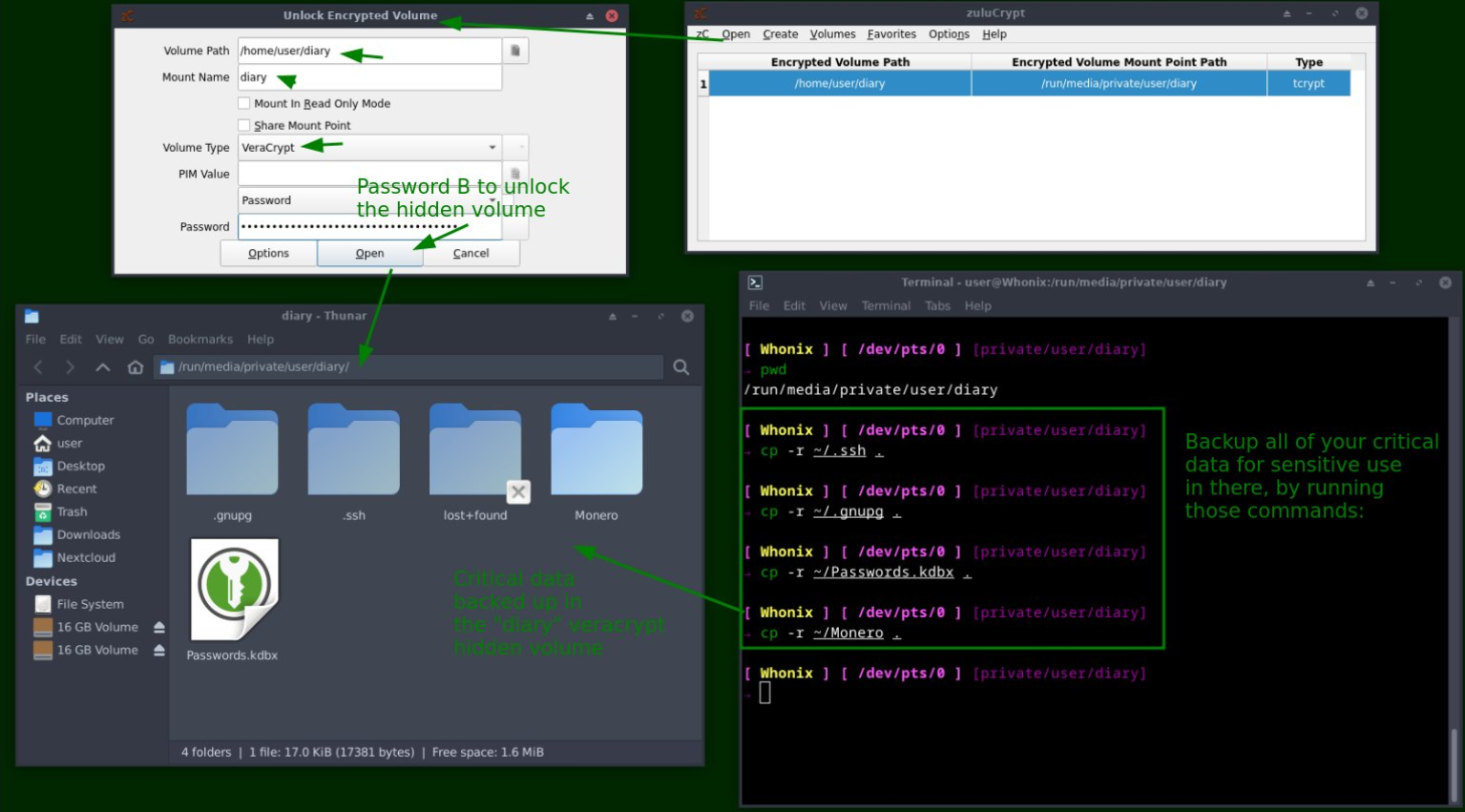The width and height of the screenshot is (1465, 812).
Task: Click the PIM Value key file icon
Action: (x=515, y=174)
